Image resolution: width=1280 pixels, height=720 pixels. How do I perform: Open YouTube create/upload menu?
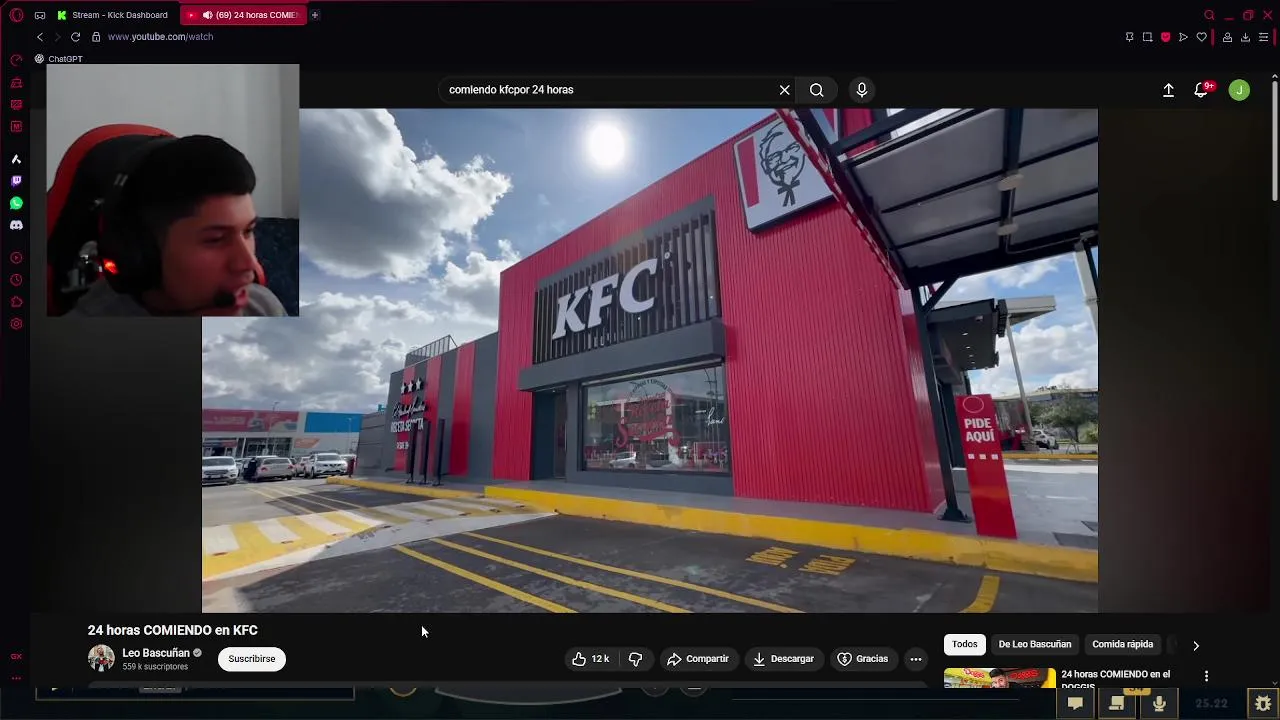(1168, 90)
